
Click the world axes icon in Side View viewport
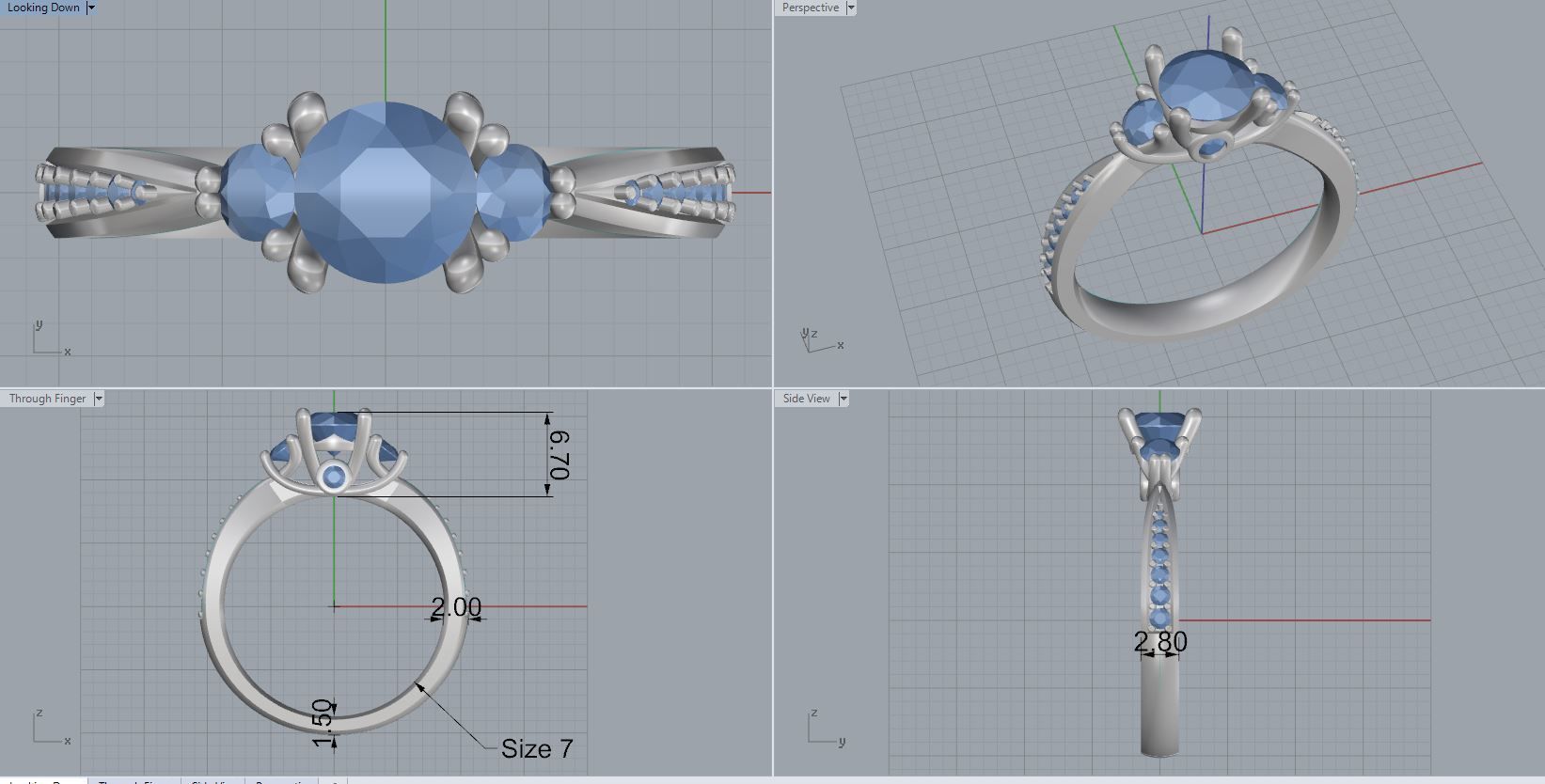coord(825,727)
